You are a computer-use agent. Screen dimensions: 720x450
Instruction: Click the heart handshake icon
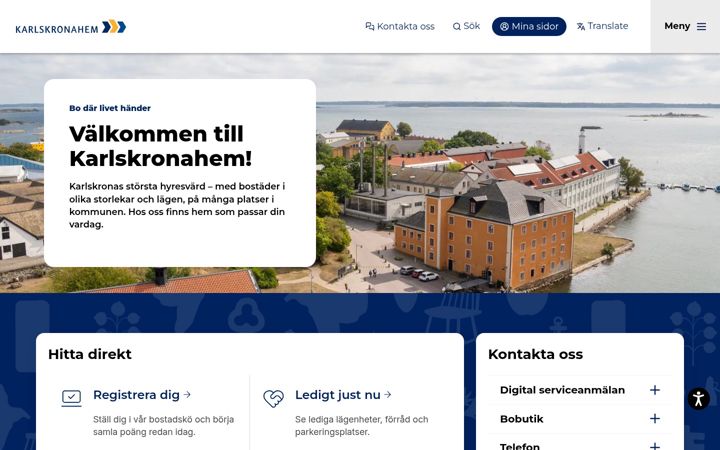click(x=274, y=398)
